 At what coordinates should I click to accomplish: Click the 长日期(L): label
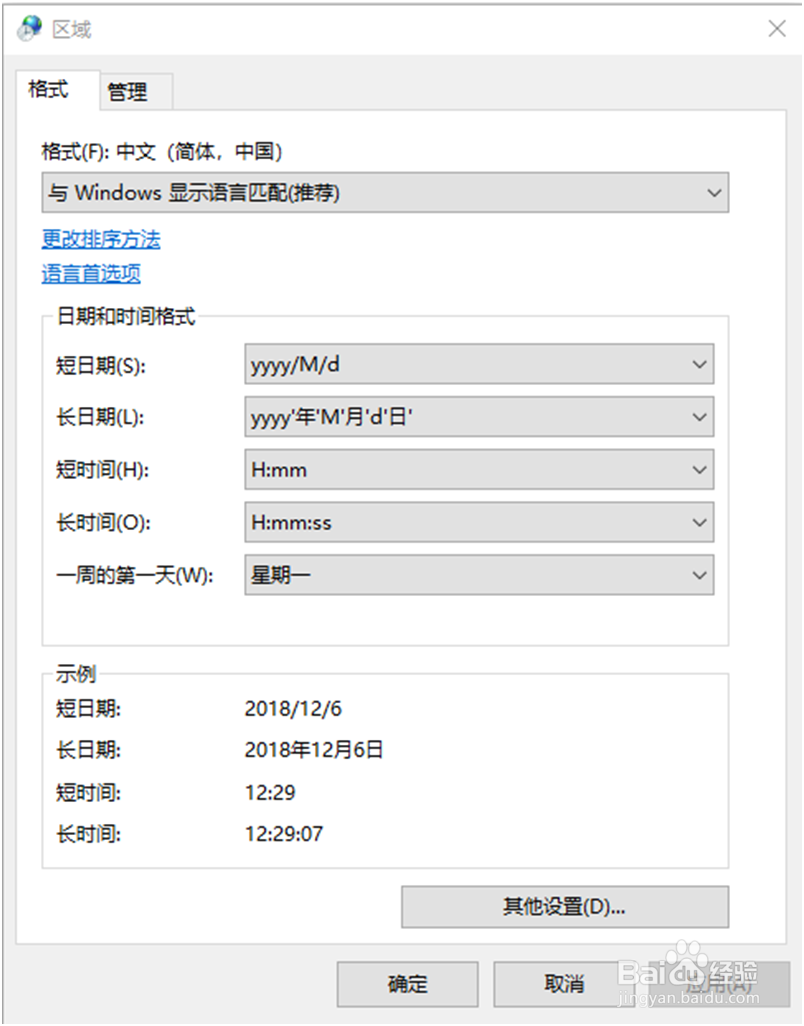click(100, 417)
